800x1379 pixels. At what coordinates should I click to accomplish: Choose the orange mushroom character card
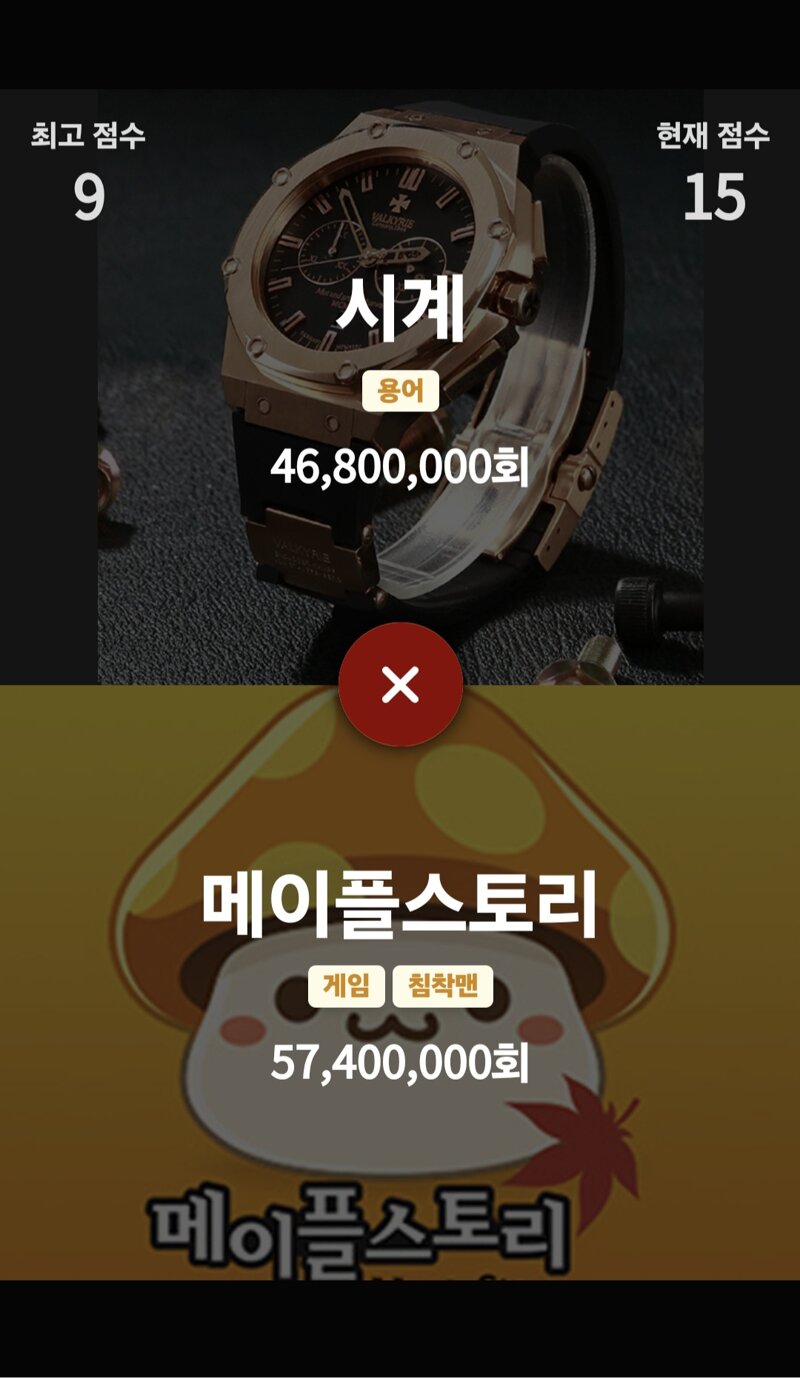click(x=400, y=982)
